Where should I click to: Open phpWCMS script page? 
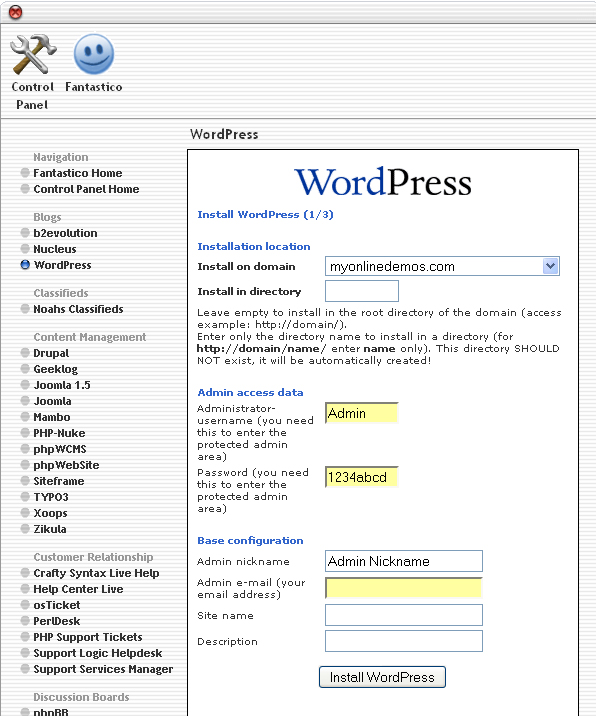(x=60, y=449)
